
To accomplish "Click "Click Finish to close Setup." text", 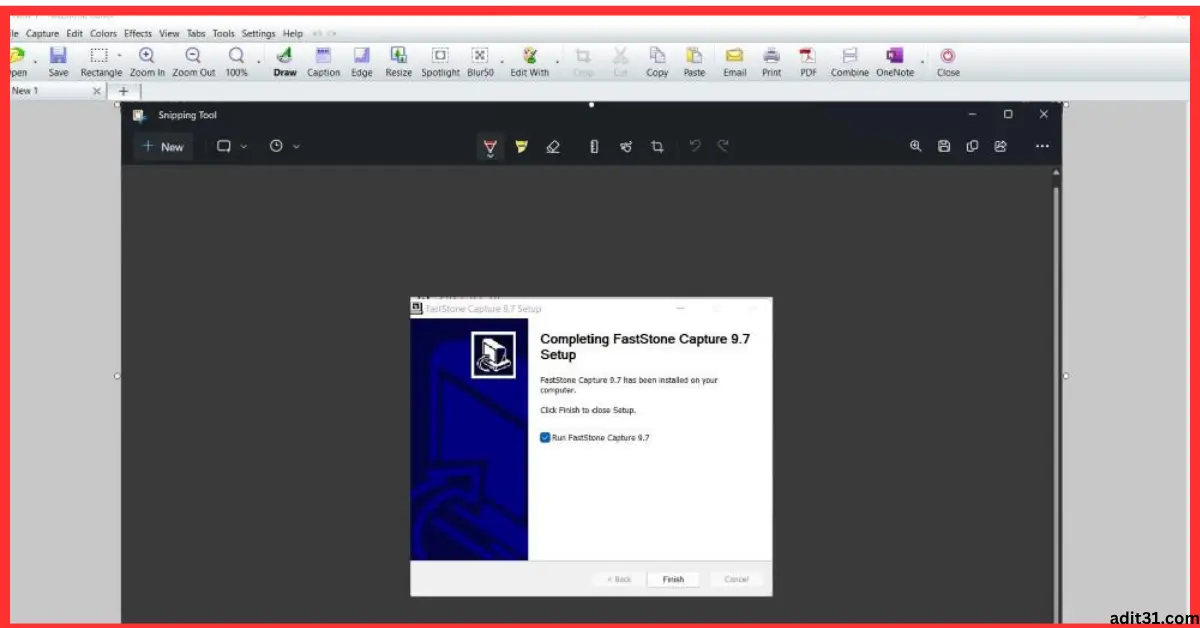I will tap(588, 410).
